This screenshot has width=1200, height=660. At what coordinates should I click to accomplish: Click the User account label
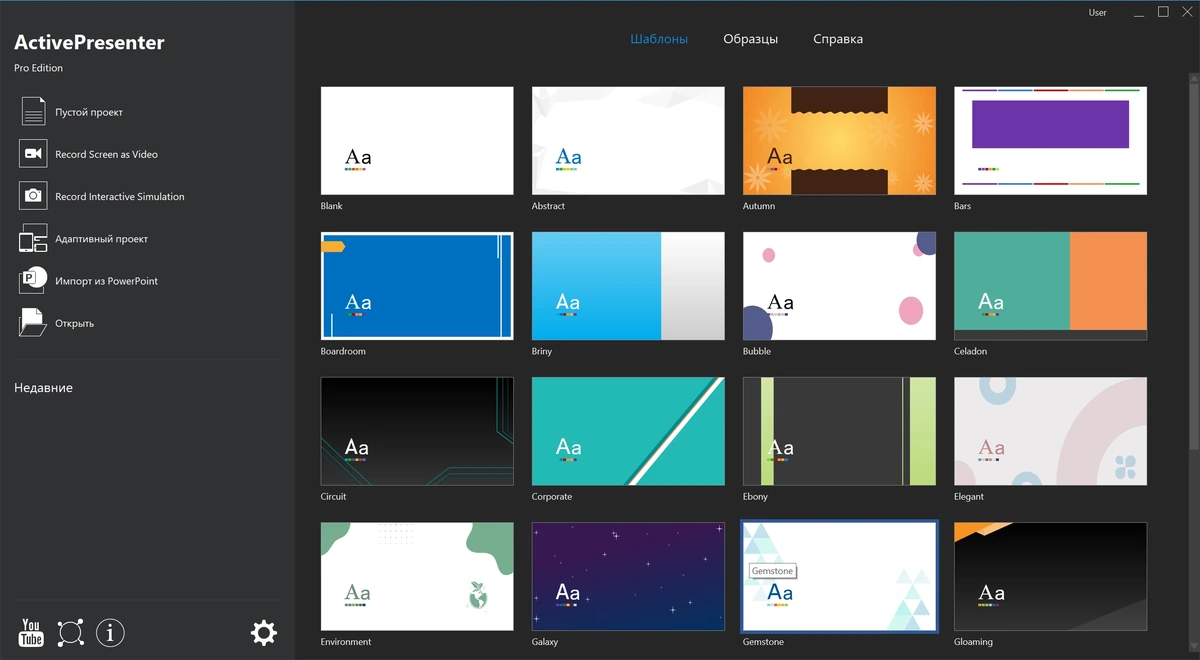(1097, 13)
